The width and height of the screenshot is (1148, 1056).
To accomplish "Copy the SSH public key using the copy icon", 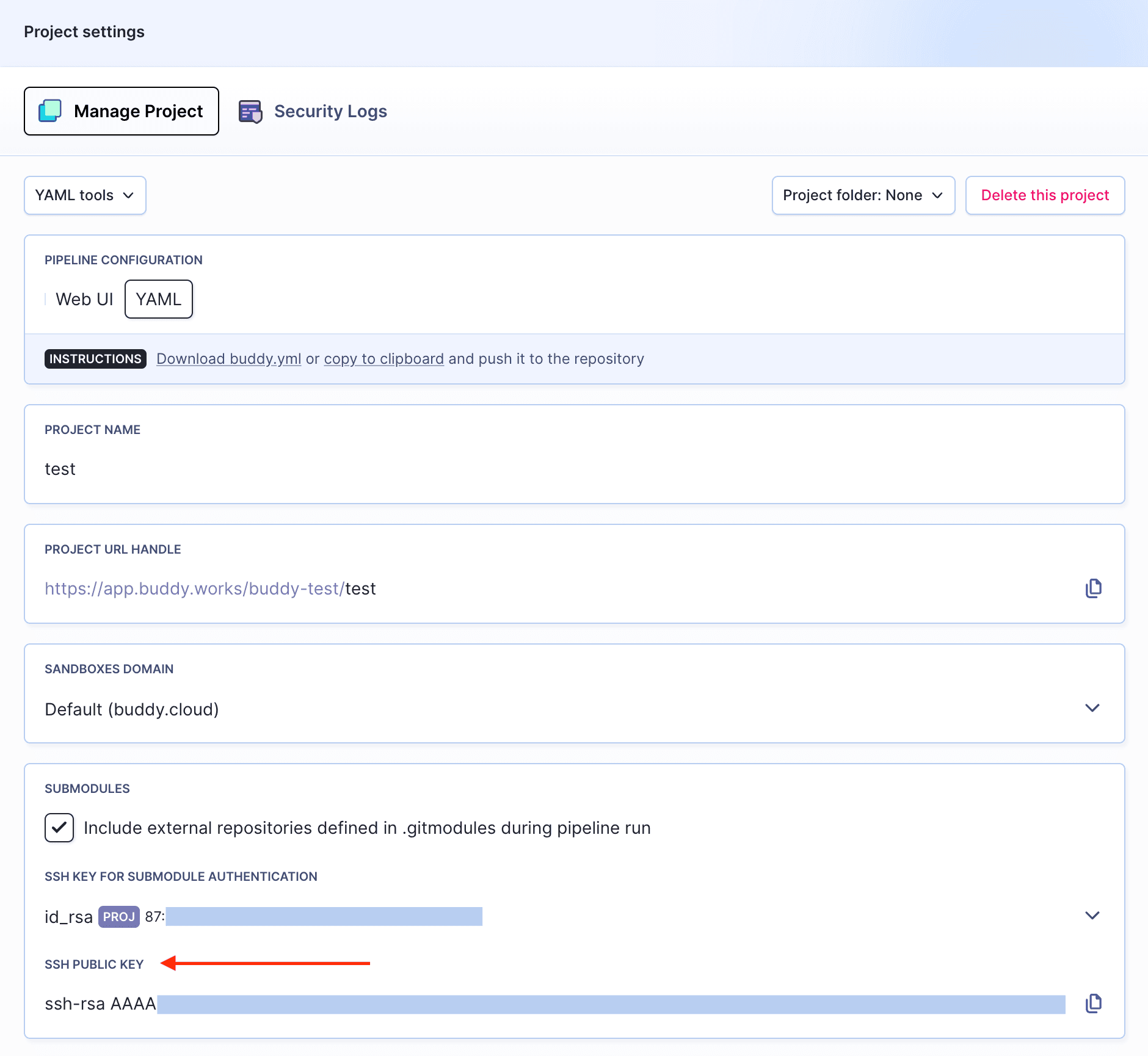I will click(1093, 1004).
